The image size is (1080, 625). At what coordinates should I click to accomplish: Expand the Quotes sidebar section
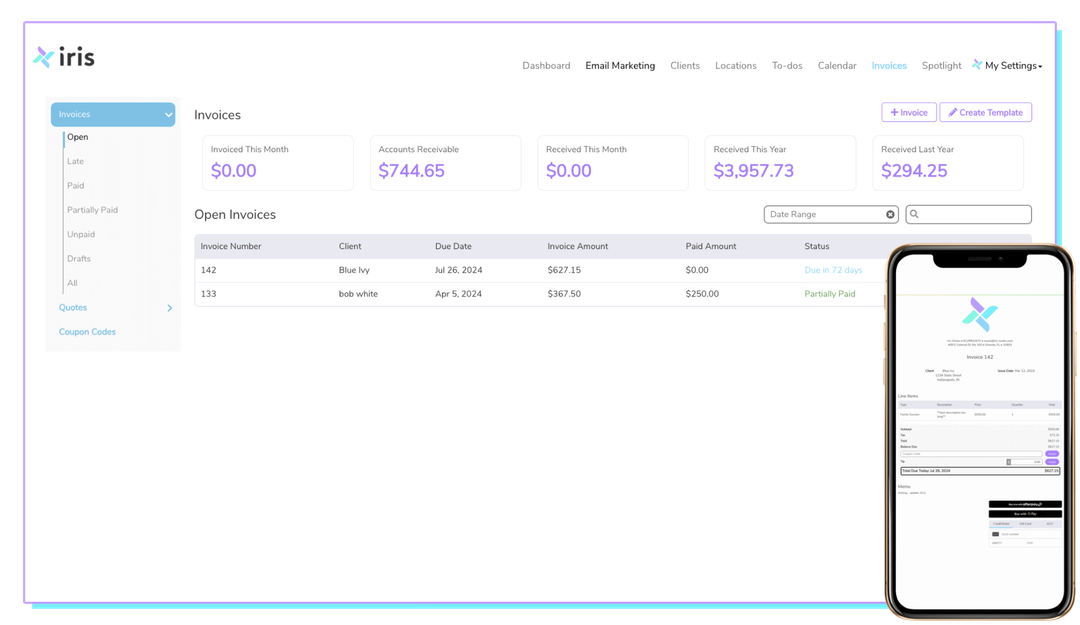[x=169, y=308]
